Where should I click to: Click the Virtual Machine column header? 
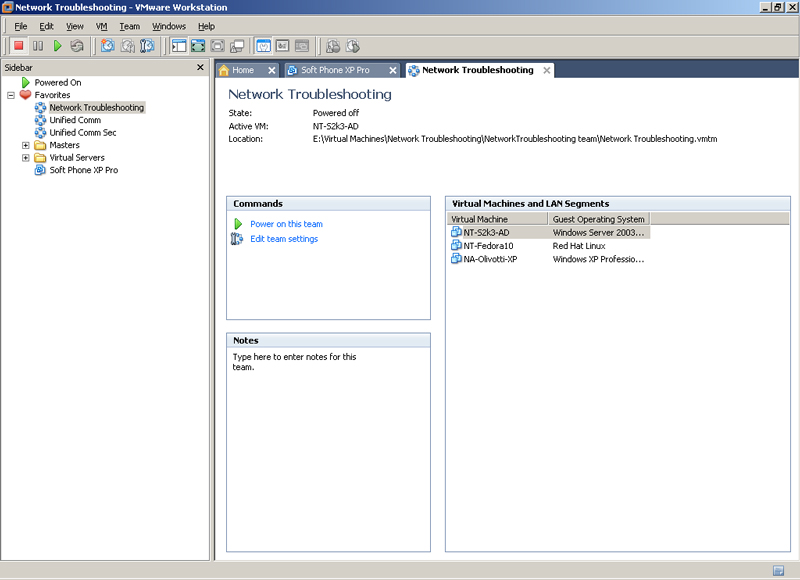pos(497,219)
